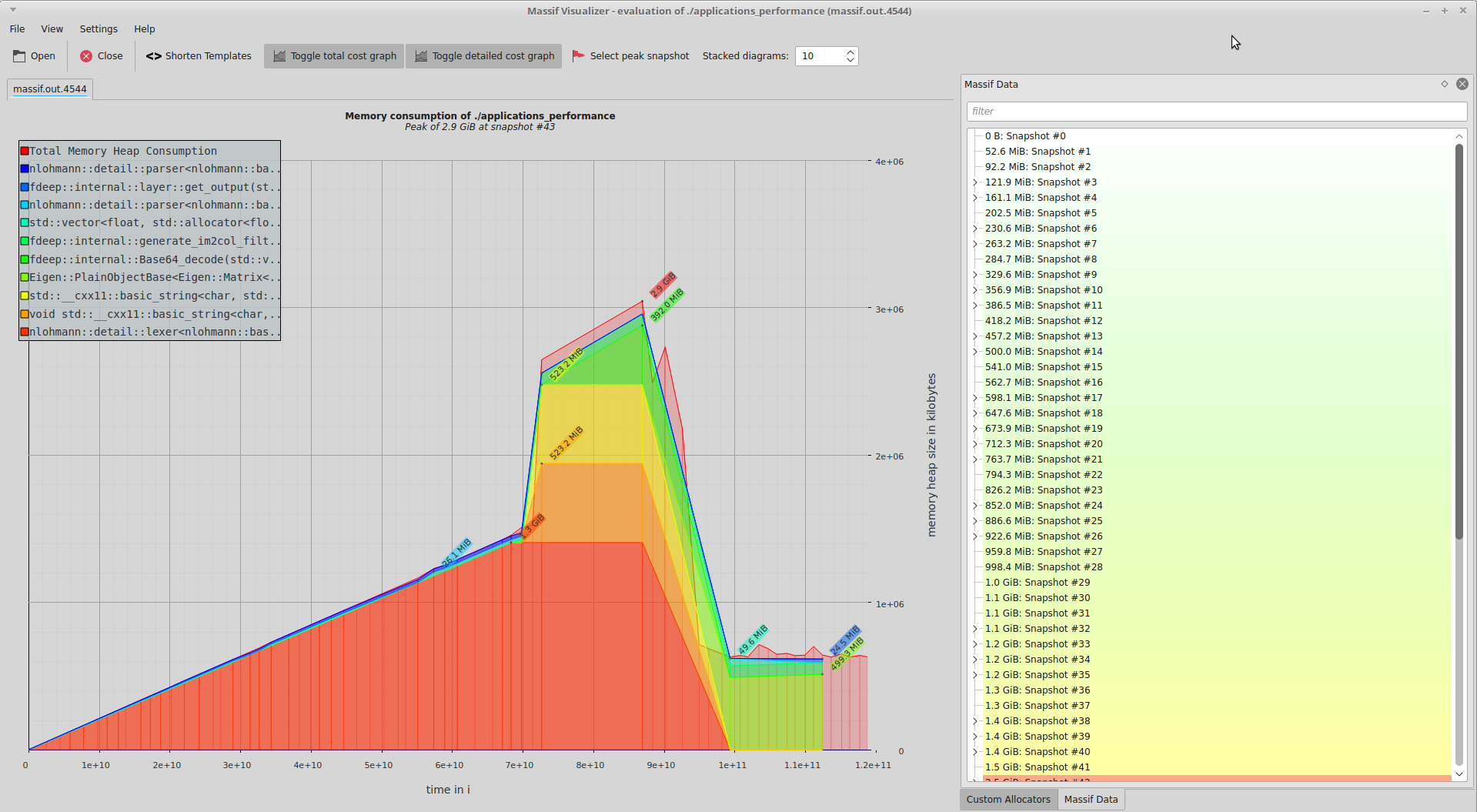Screen dimensions: 1477x812
Task: Click the Stacked diagrams number field
Action: [820, 56]
